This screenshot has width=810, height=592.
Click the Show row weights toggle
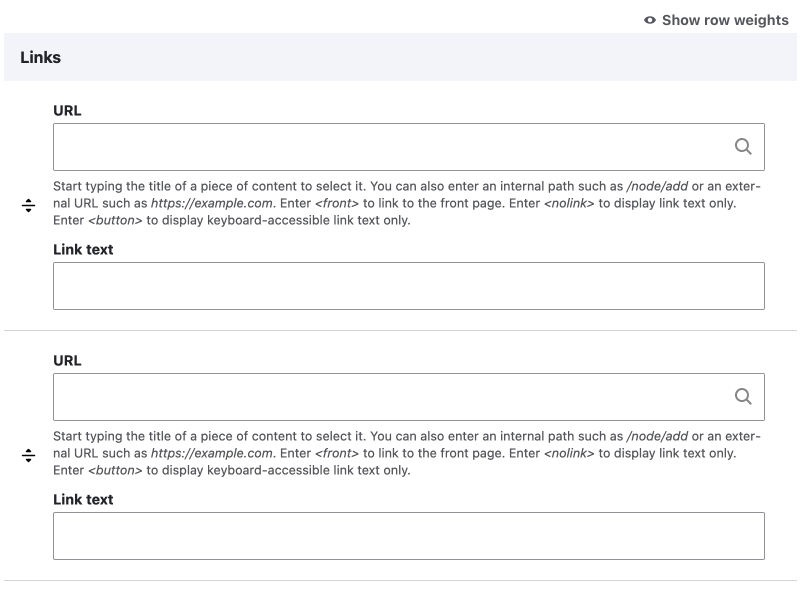pos(716,20)
